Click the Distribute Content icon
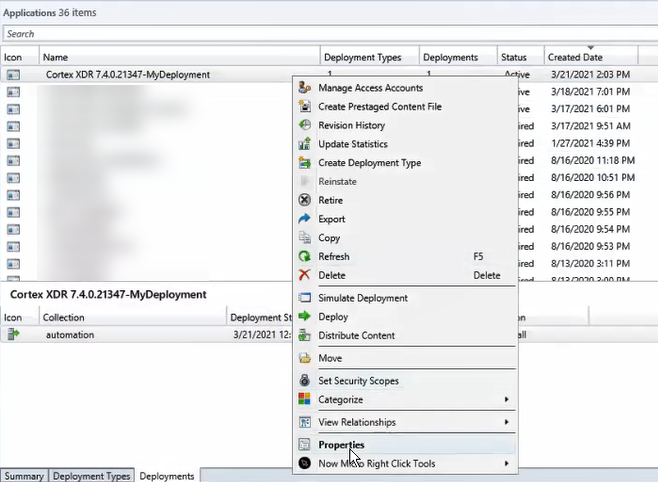 (x=305, y=336)
